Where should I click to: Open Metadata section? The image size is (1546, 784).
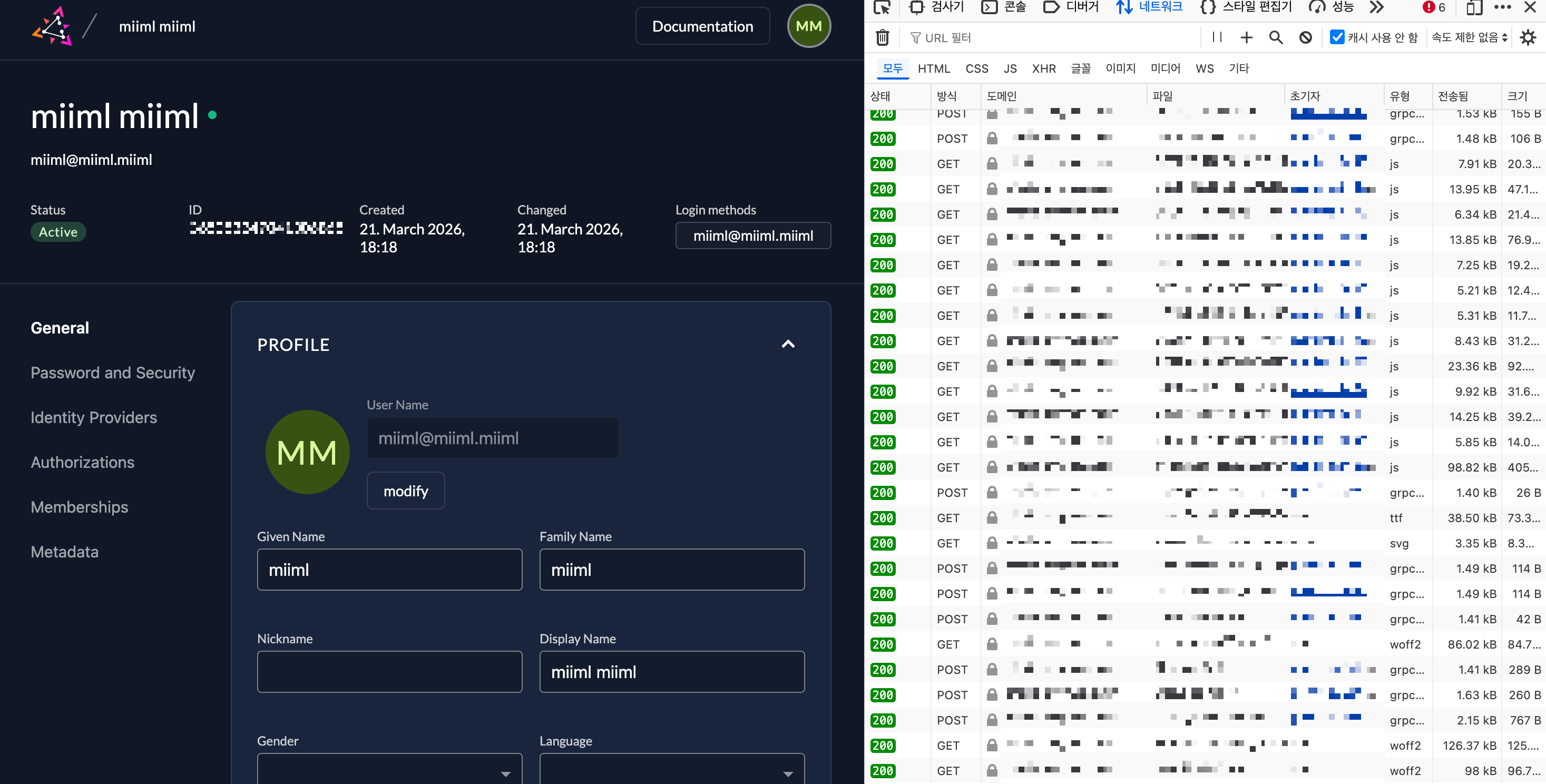(65, 551)
